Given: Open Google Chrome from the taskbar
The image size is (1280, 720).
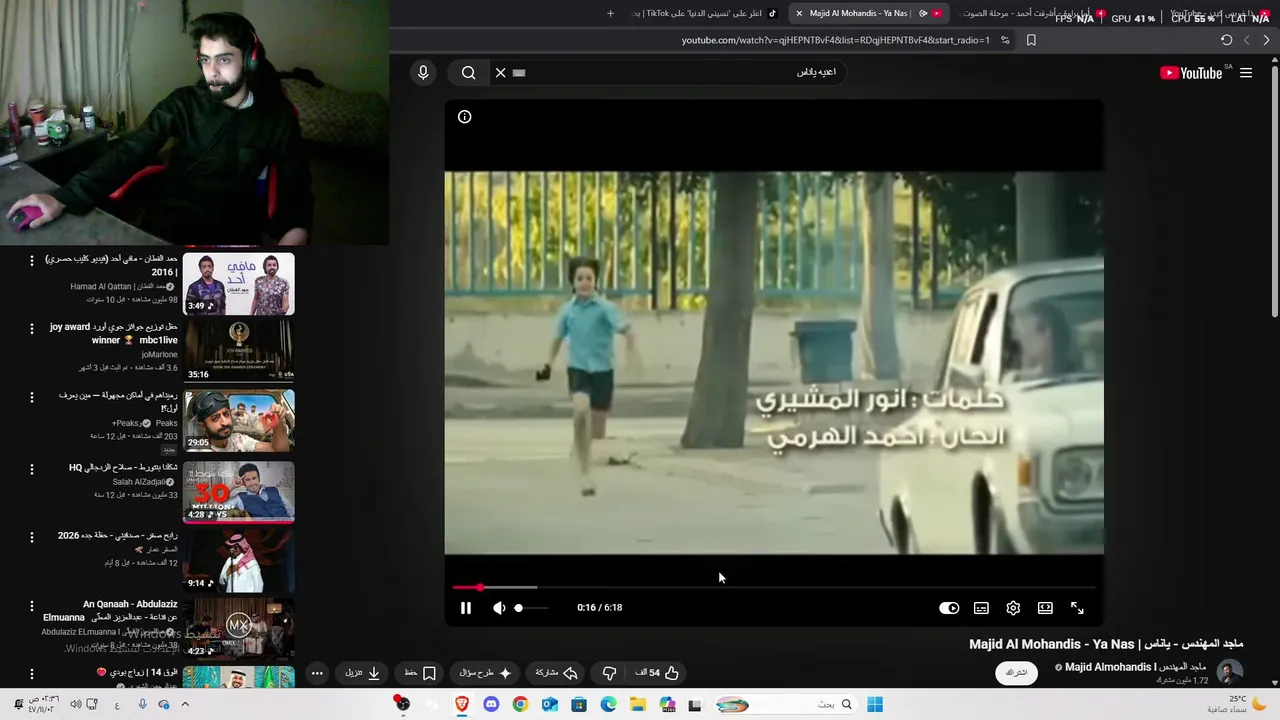Looking at the screenshot, I should coord(520,705).
